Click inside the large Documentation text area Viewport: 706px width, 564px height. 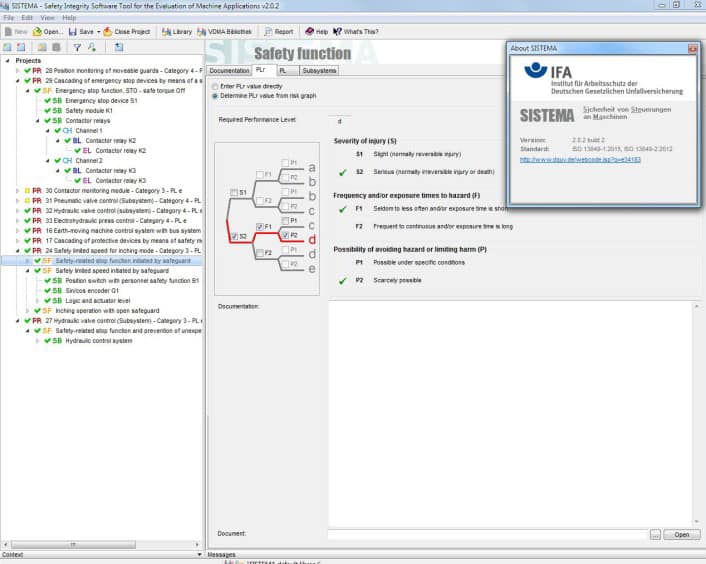point(511,413)
